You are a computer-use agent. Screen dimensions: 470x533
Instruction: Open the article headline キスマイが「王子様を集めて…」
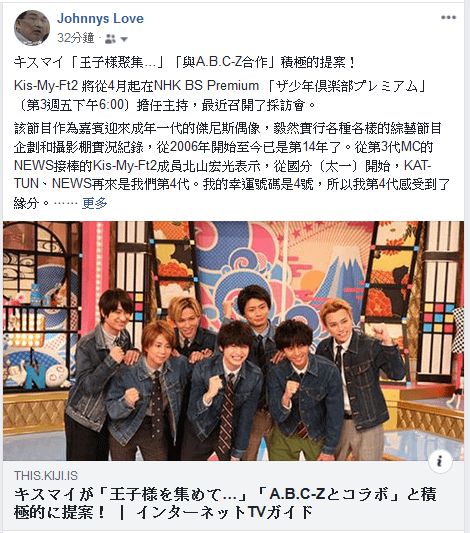tap(130, 494)
